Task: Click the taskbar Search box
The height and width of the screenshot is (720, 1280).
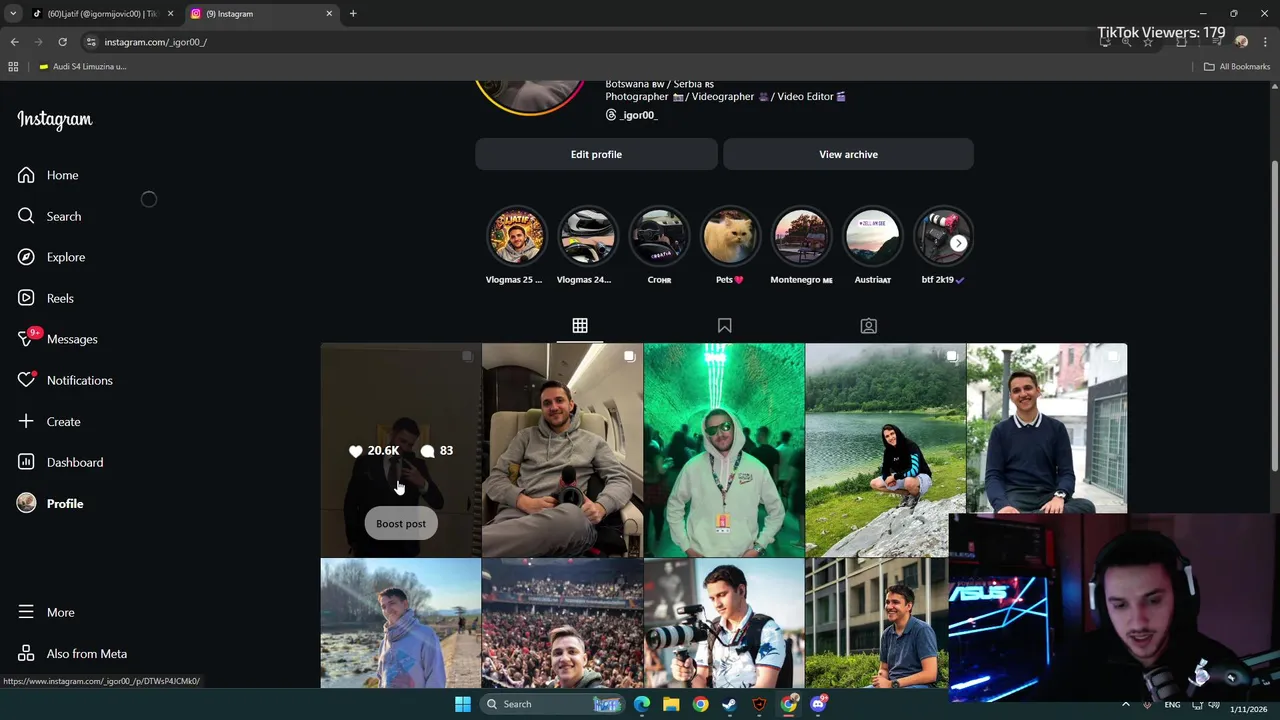Action: pos(553,704)
